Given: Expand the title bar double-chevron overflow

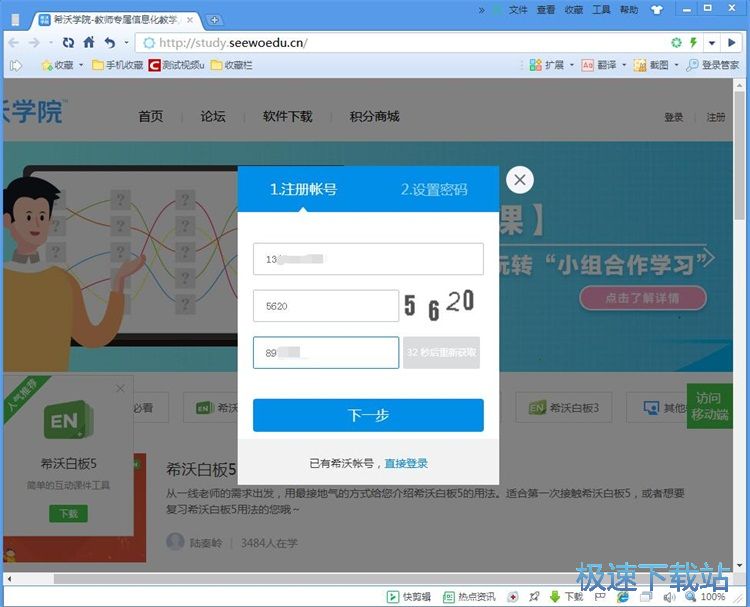Looking at the screenshot, I should point(482,10).
